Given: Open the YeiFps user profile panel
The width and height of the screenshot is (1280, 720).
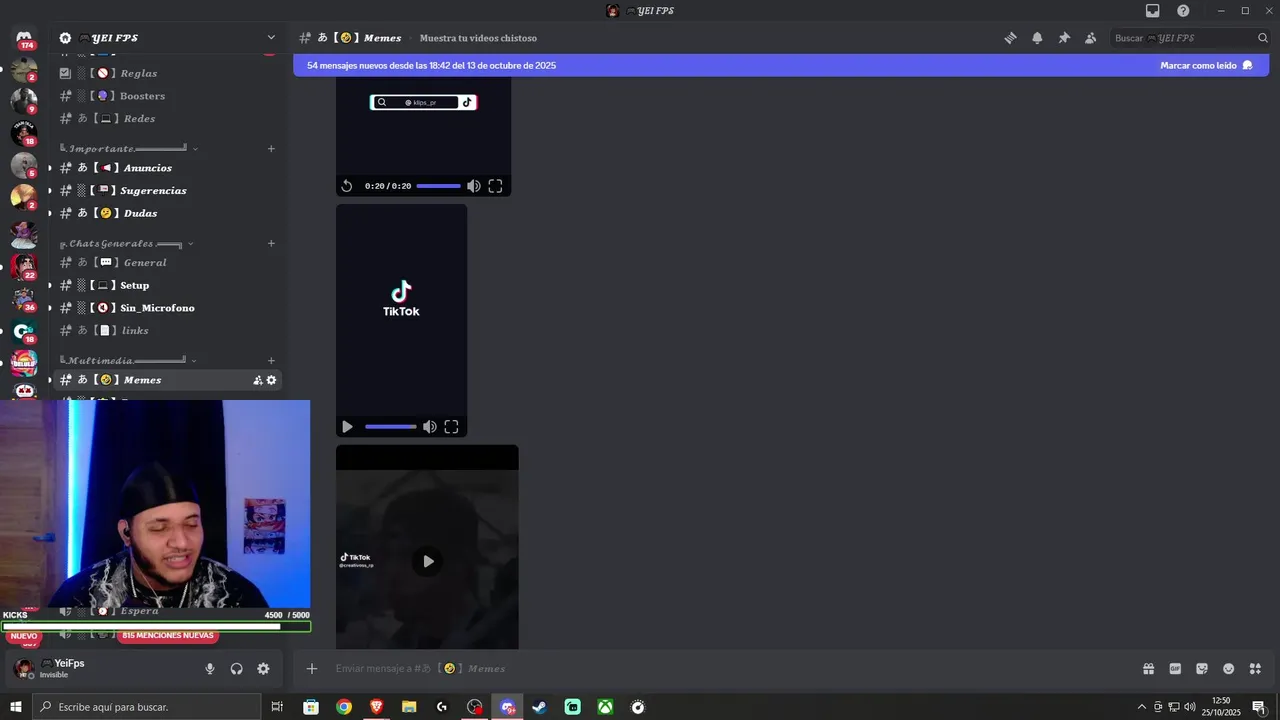Looking at the screenshot, I should coord(62,668).
